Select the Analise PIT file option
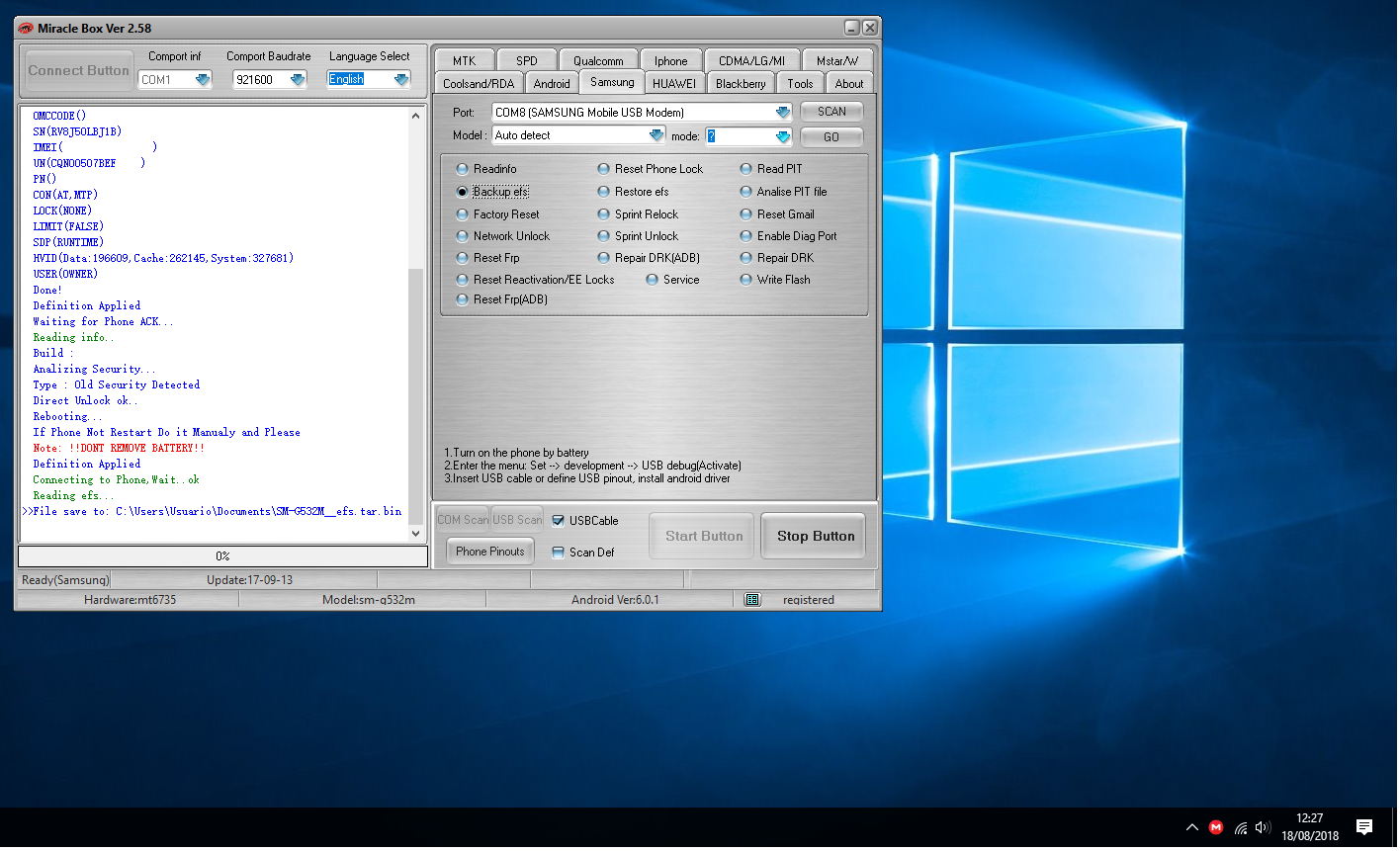This screenshot has height=851, width=1400. [784, 192]
